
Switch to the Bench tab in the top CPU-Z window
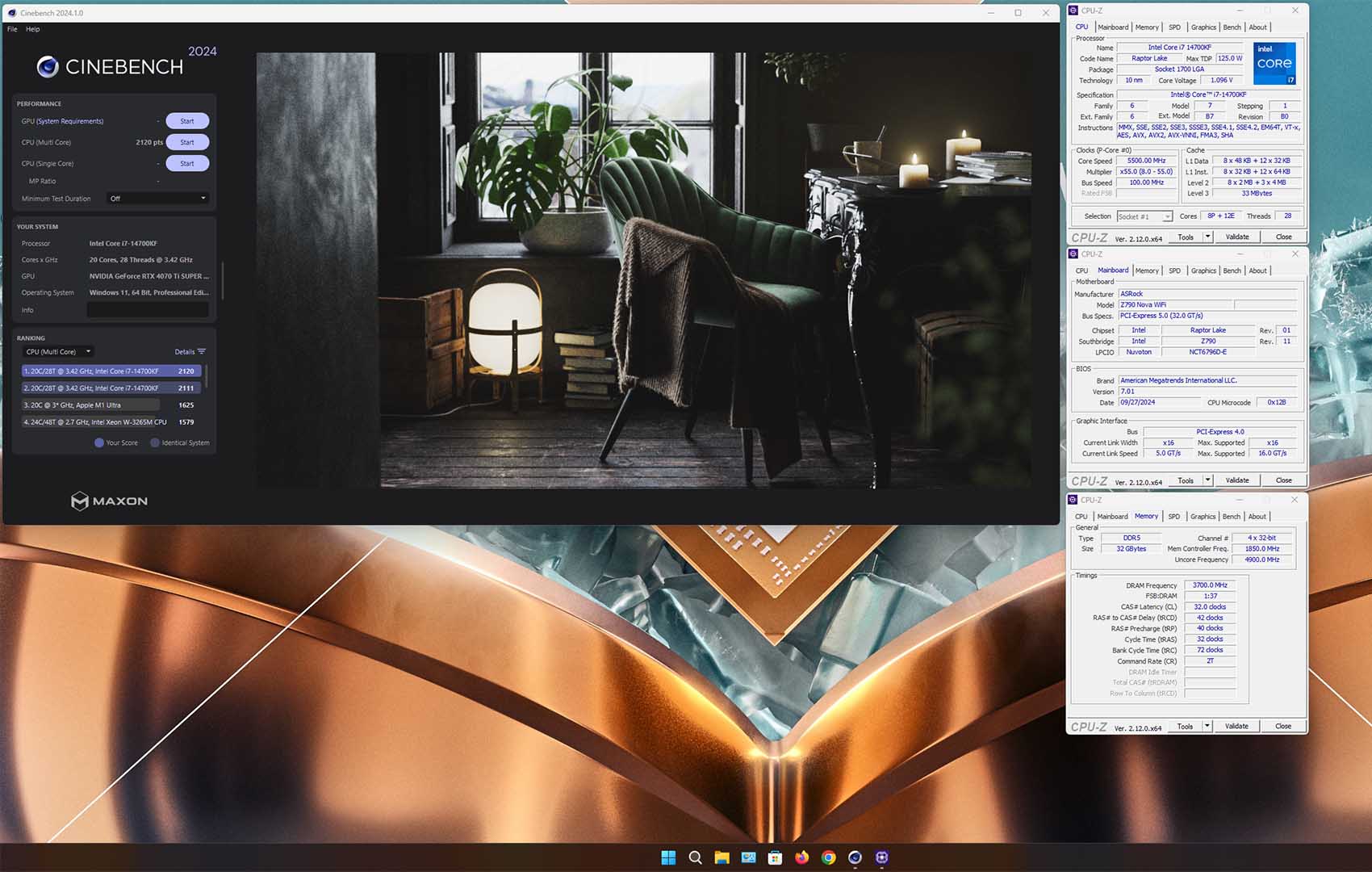[1232, 27]
